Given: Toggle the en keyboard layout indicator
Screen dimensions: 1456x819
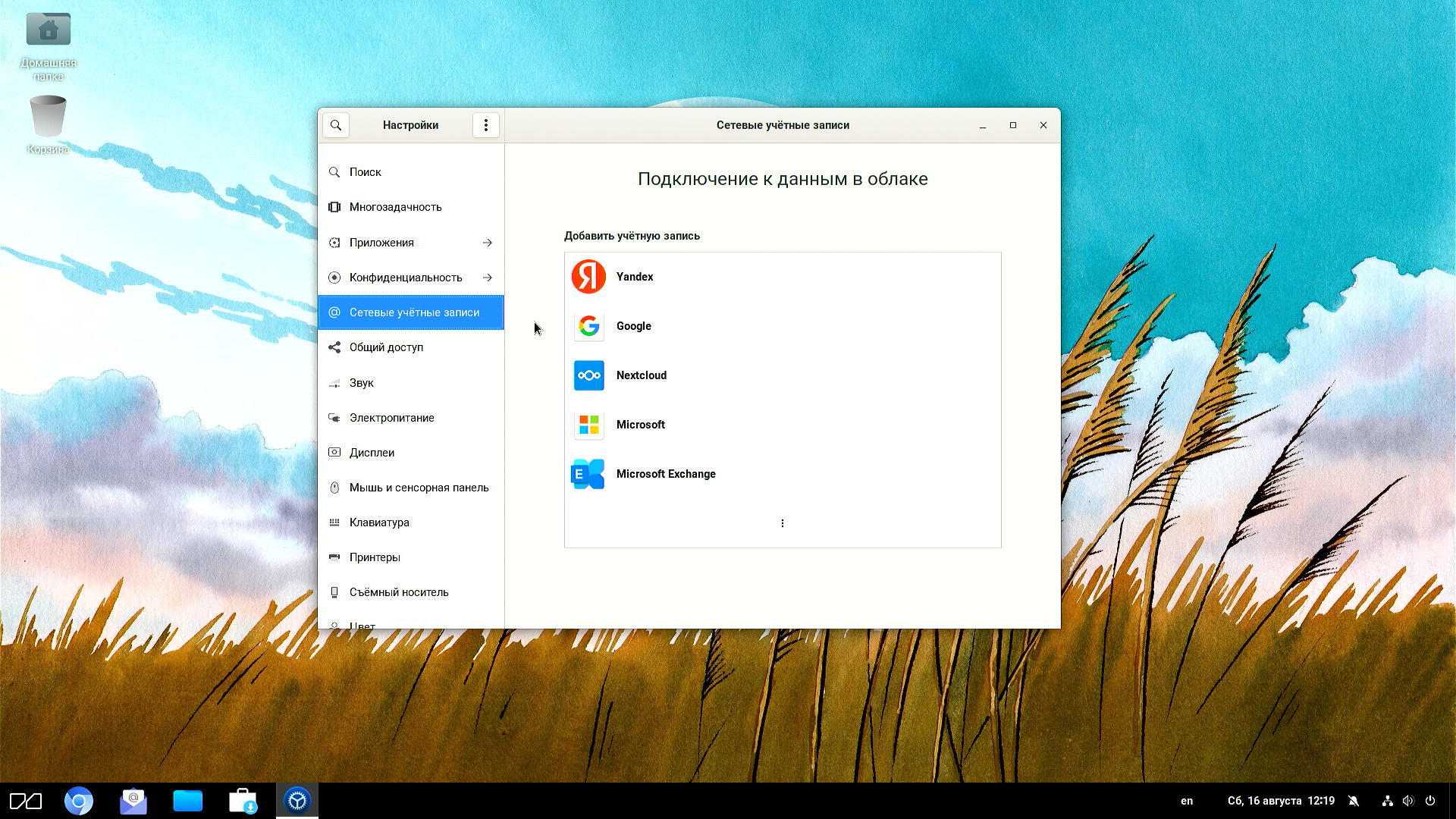Looking at the screenshot, I should tap(1187, 801).
